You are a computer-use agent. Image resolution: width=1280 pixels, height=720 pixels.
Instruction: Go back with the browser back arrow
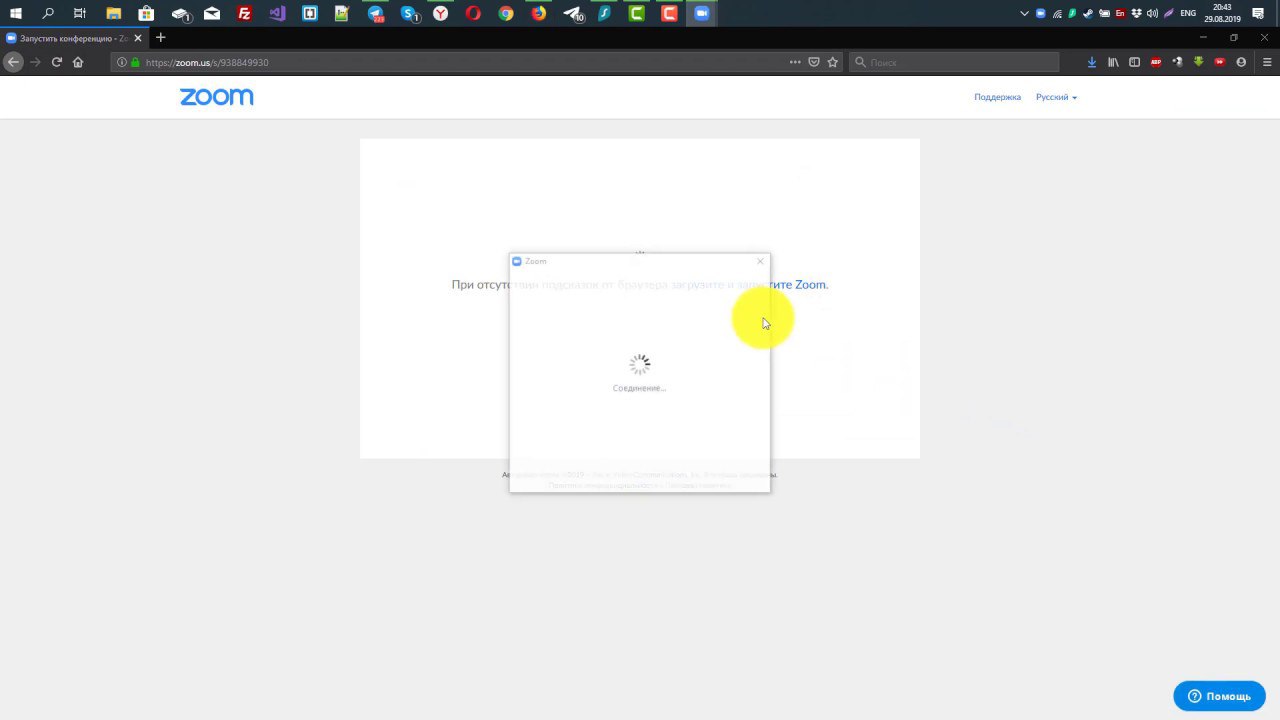13,62
